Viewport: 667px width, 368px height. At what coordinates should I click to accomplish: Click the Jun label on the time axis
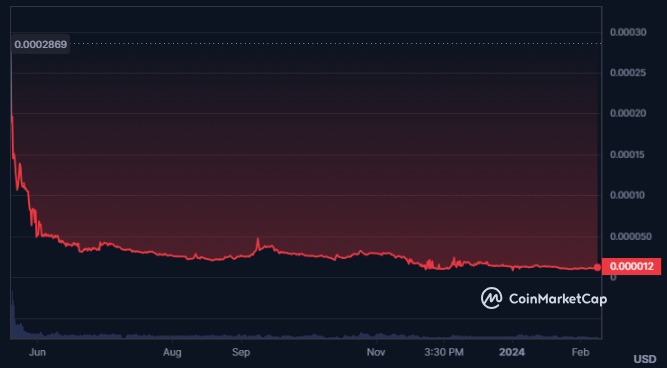(38, 352)
